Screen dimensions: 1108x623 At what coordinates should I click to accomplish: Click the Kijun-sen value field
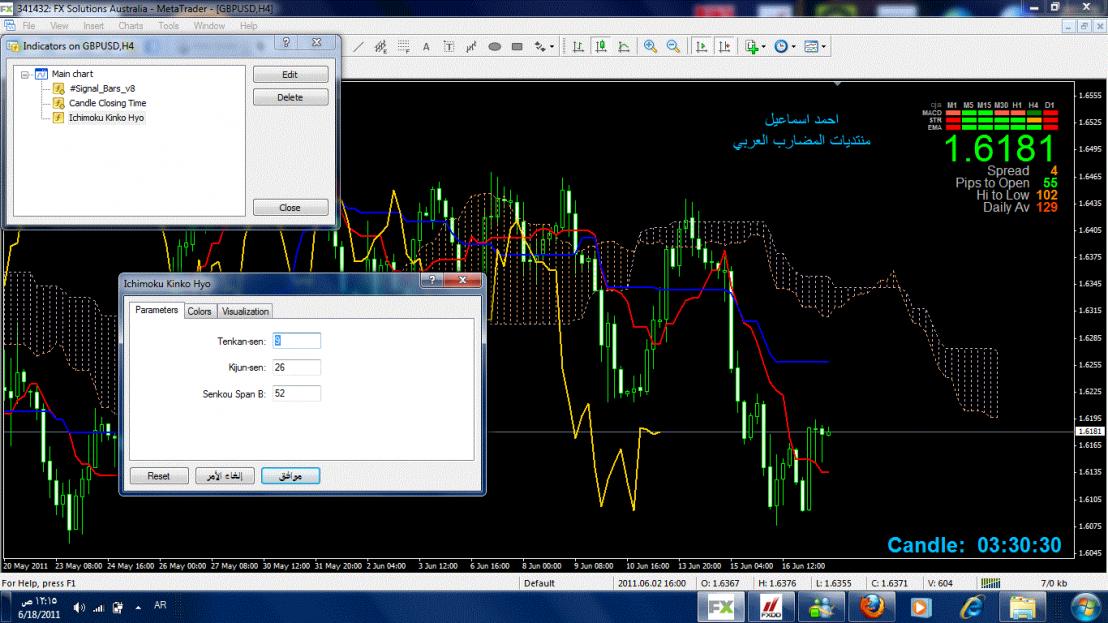pos(296,367)
